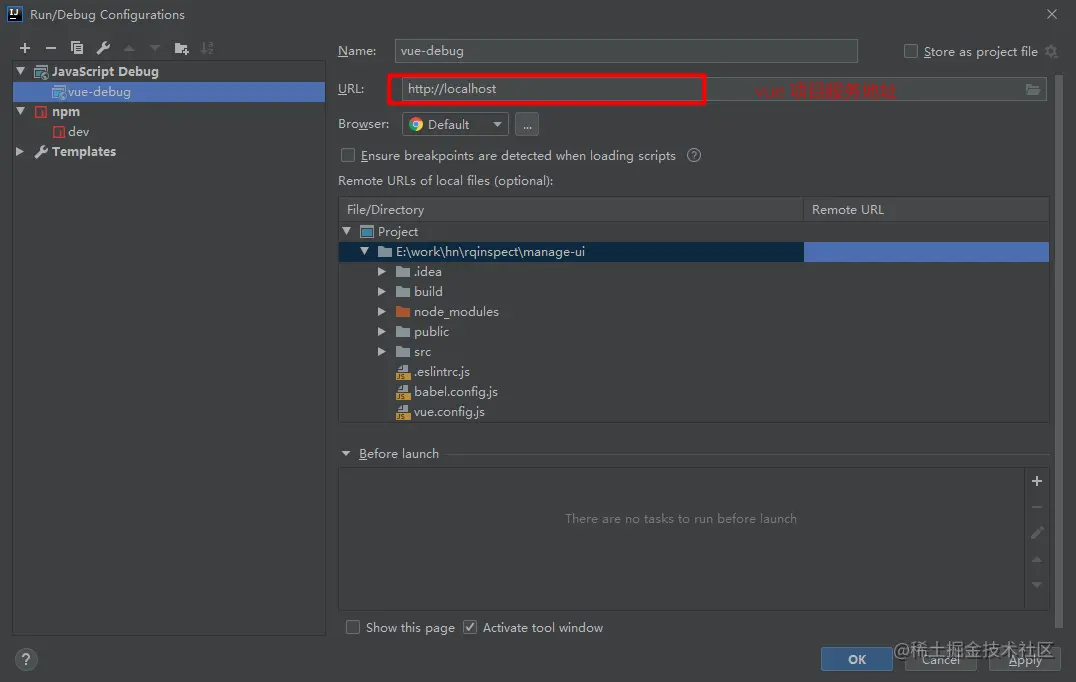Move the configuration down

point(155,48)
